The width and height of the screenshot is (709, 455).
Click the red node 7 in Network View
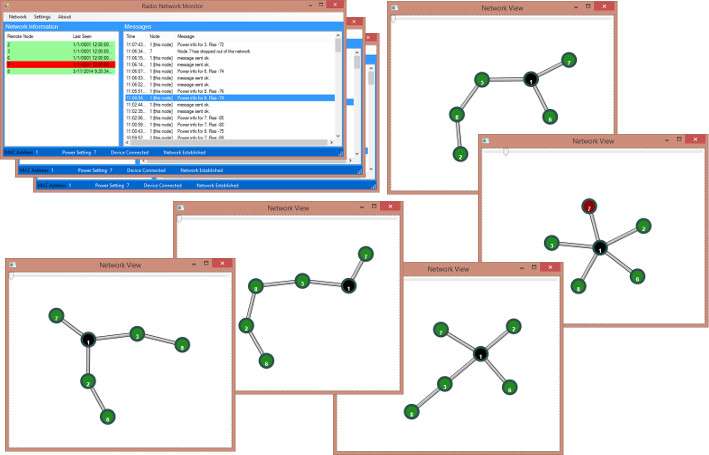click(x=590, y=207)
